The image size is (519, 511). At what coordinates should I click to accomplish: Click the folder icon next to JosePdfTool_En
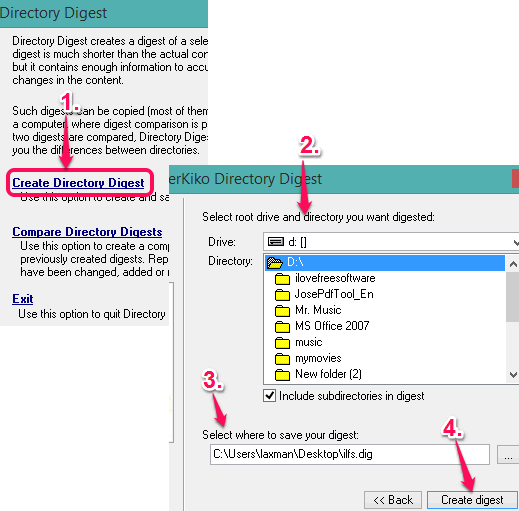click(282, 295)
